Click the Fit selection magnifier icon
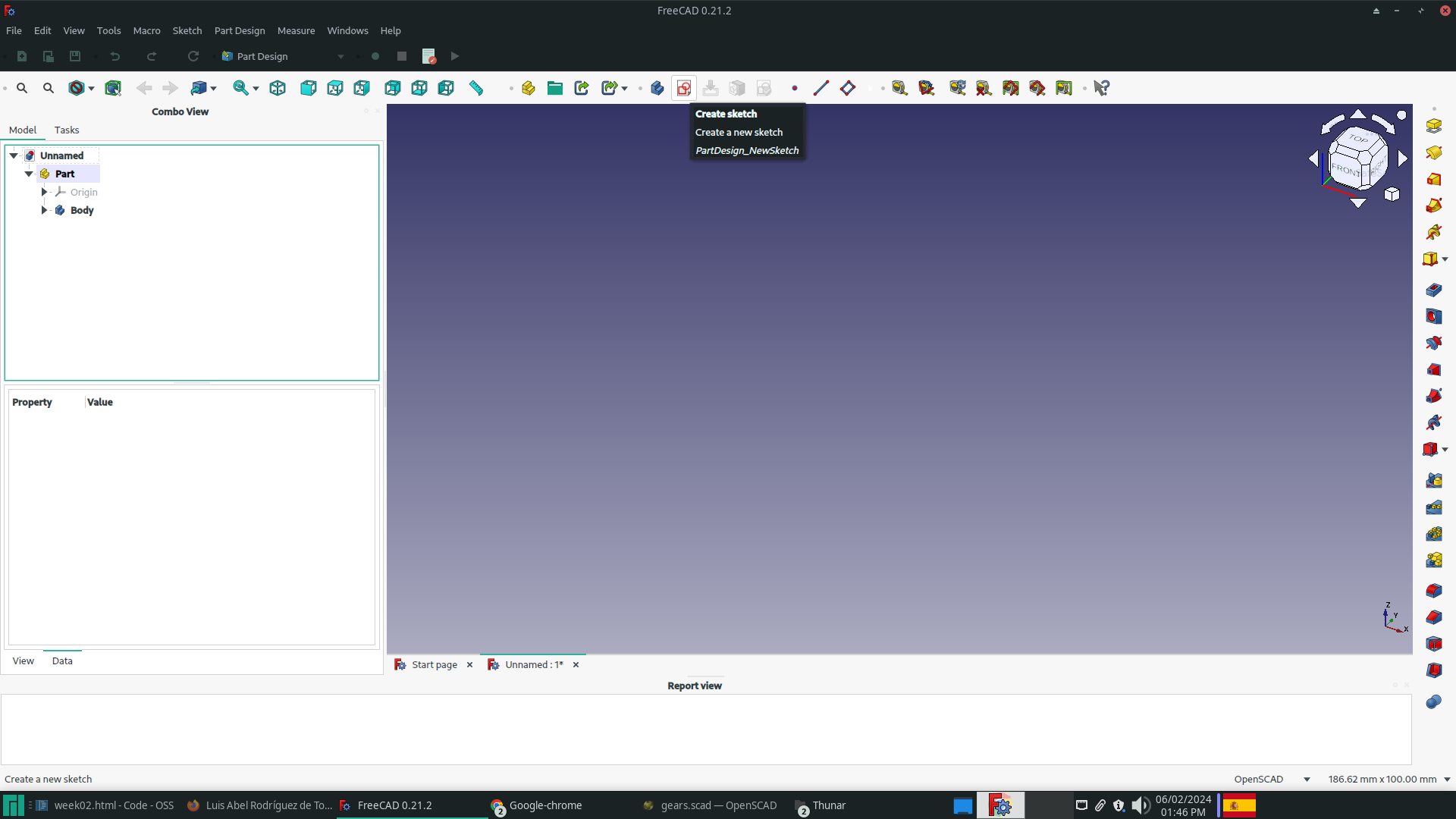1456x819 pixels. click(49, 88)
